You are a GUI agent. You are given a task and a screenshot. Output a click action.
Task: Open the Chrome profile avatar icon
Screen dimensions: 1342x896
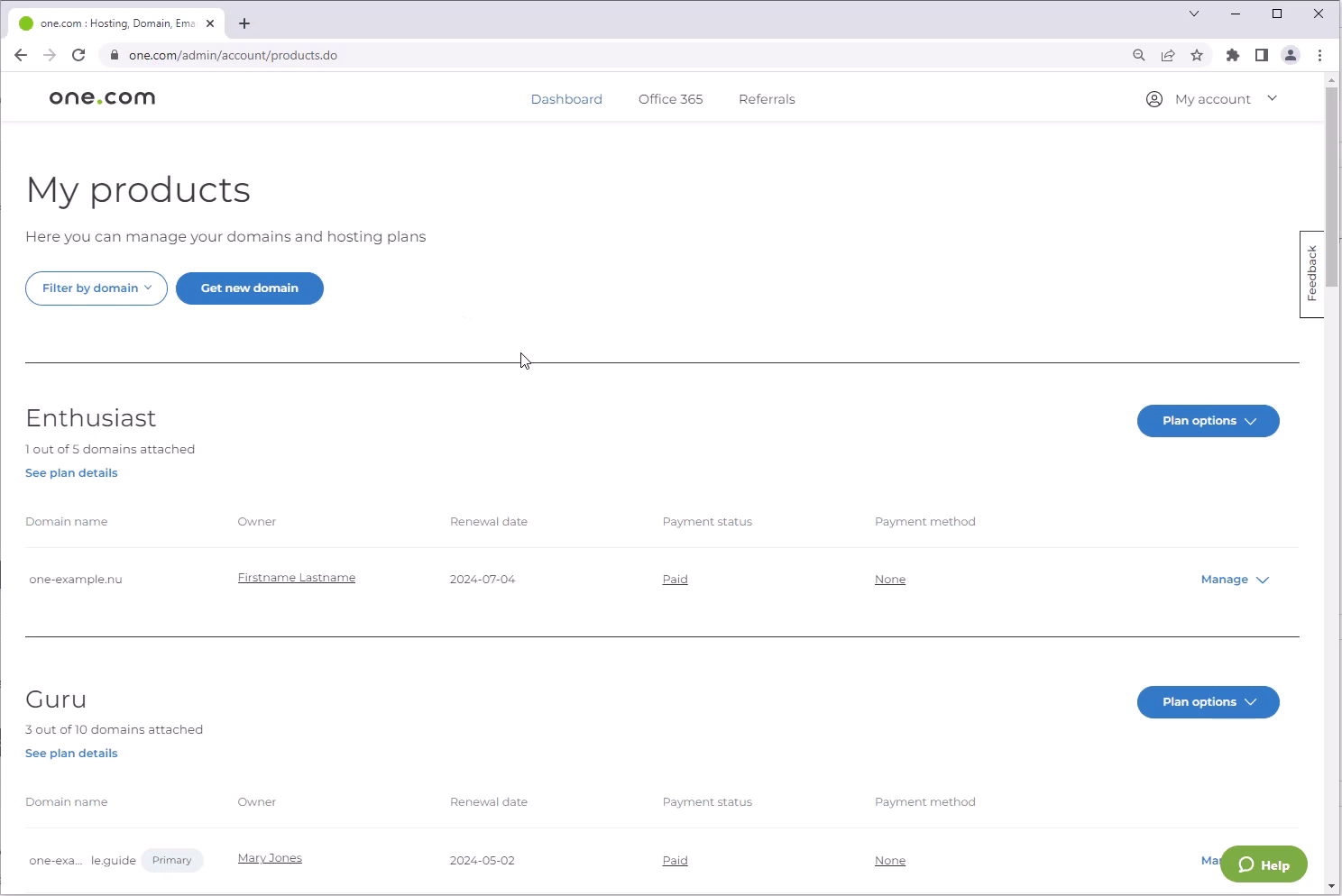click(1291, 55)
